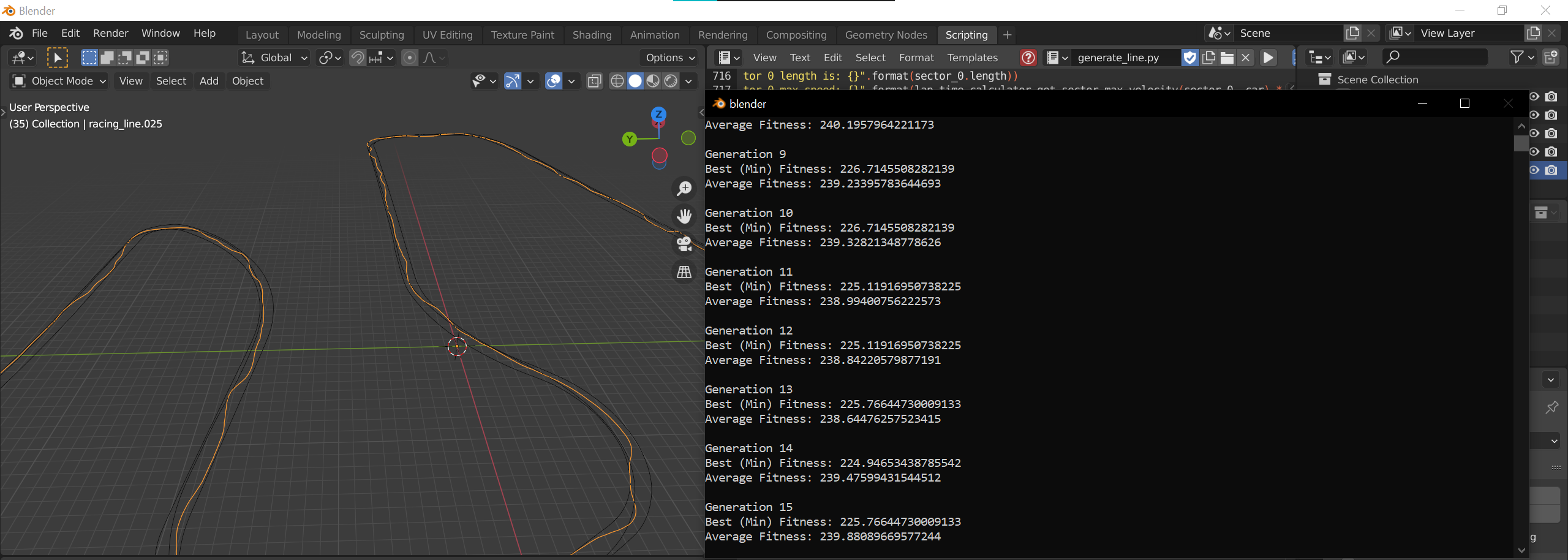Switch to the Geometry Nodes workspace tab

[x=886, y=35]
